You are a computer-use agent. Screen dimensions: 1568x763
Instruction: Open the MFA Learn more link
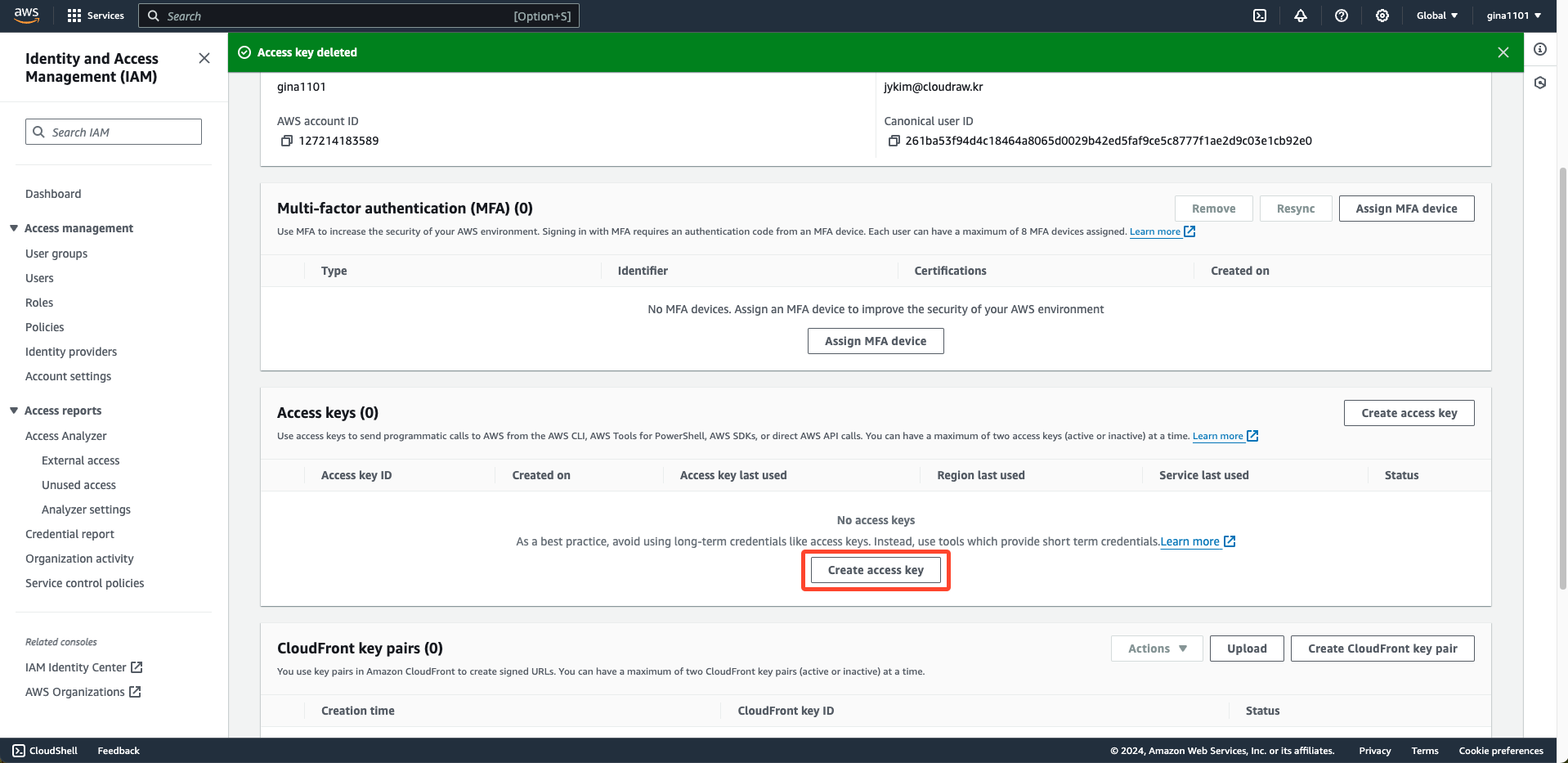point(1154,231)
